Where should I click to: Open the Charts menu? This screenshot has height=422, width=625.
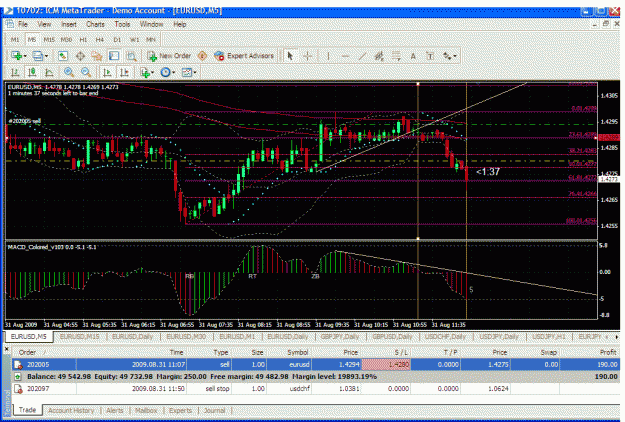click(x=95, y=24)
